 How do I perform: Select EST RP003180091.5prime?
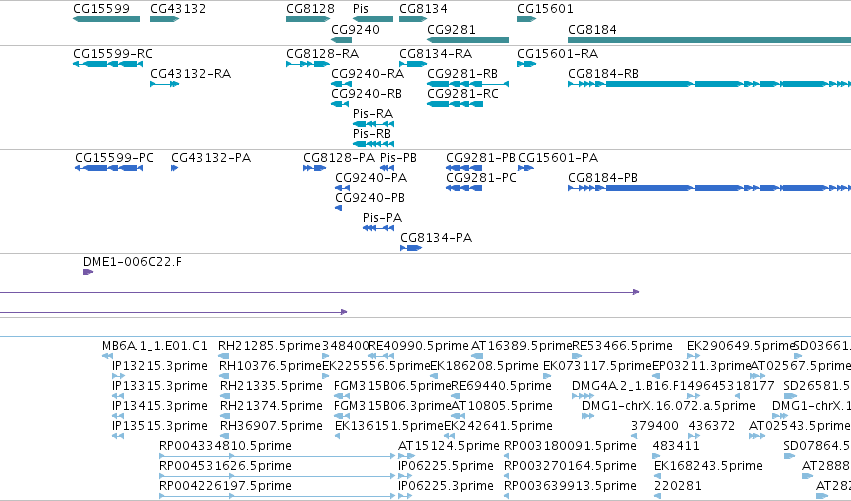[507, 456]
